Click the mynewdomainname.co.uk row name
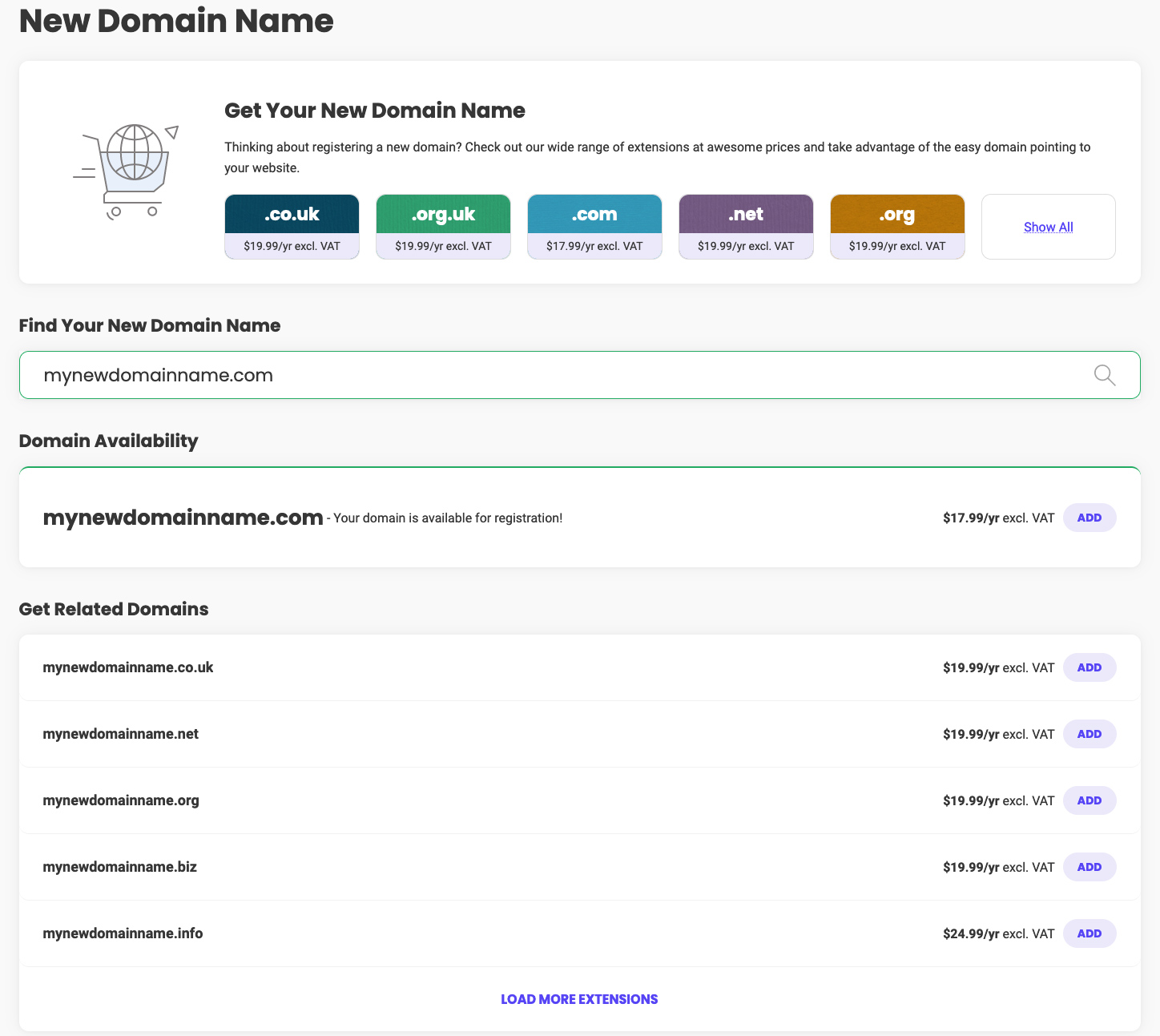1160x1036 pixels. pyautogui.click(x=128, y=667)
